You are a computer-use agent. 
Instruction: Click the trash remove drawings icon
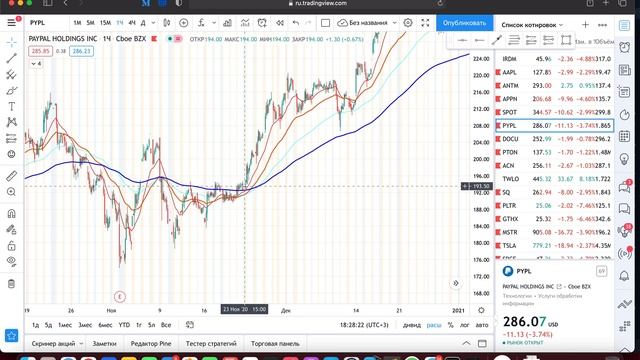pyautogui.click(x=11, y=284)
